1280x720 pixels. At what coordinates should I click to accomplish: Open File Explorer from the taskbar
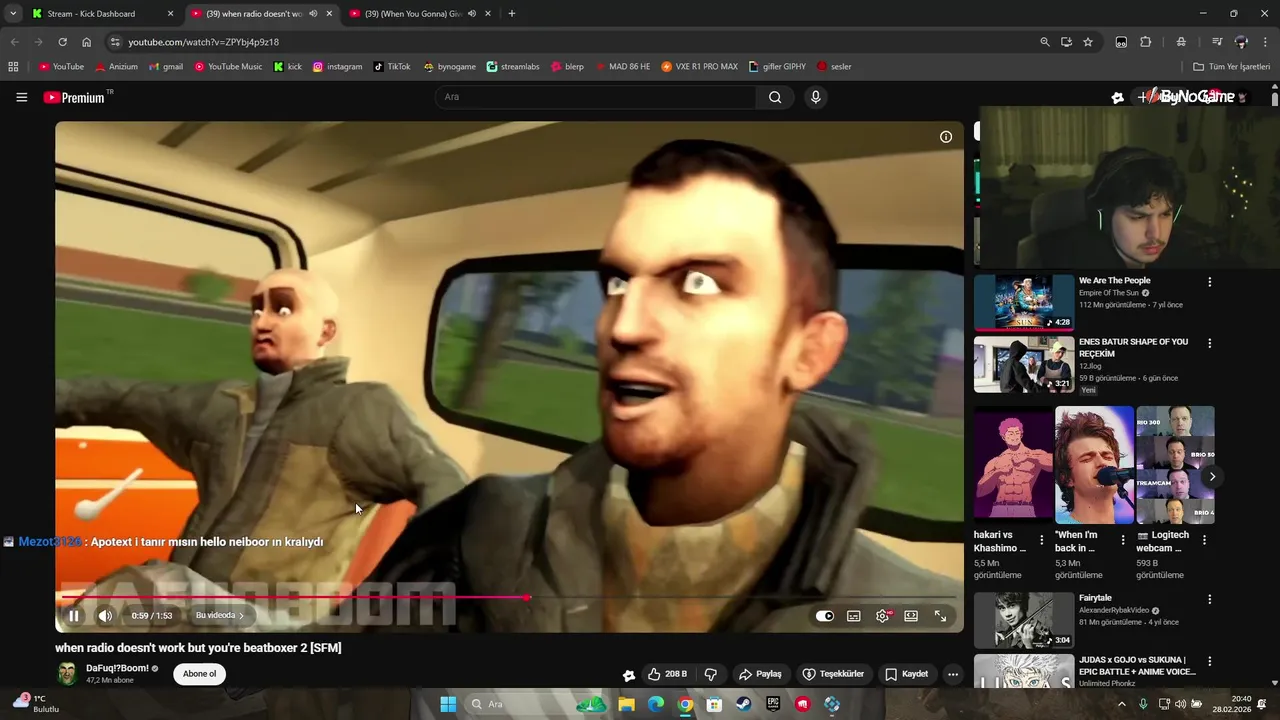627,704
